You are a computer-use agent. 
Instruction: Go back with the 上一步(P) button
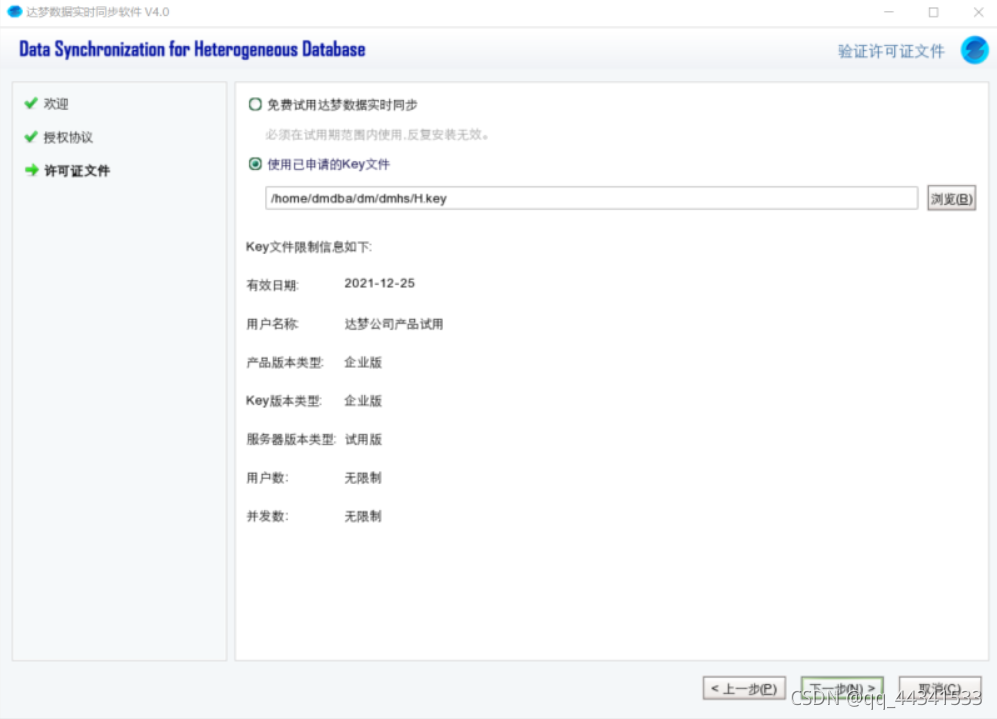(x=744, y=688)
